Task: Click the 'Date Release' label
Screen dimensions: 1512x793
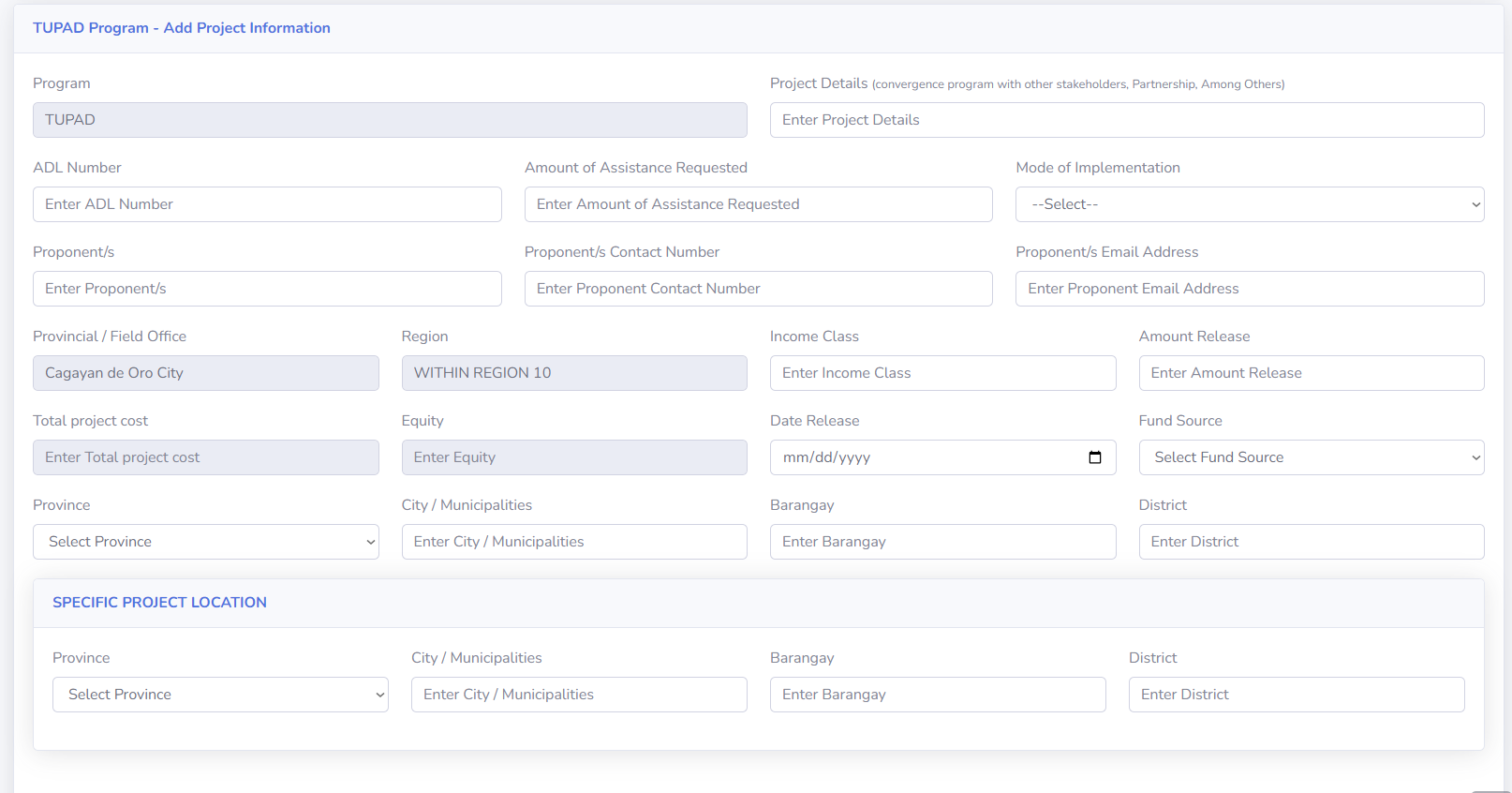Action: click(815, 421)
